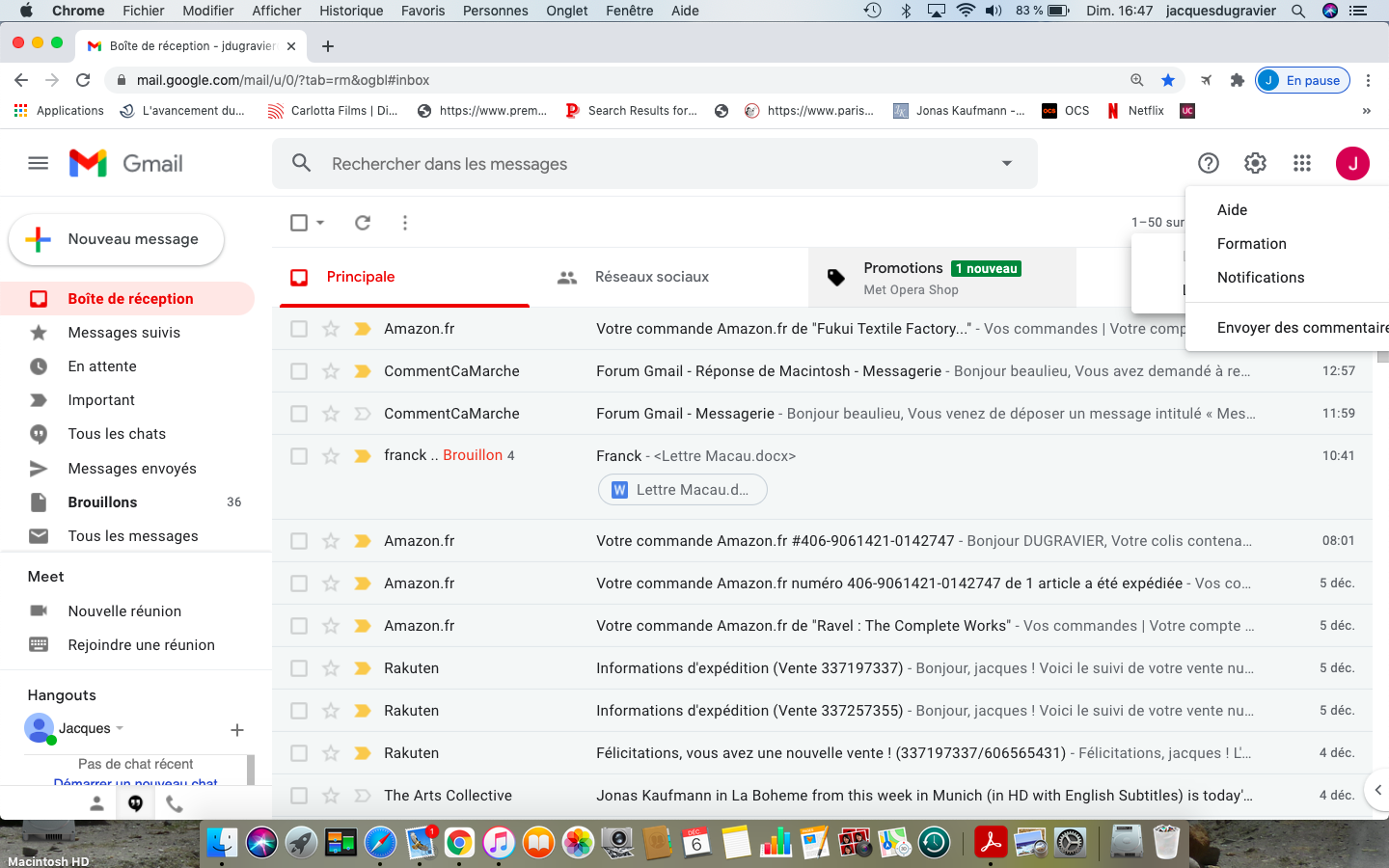This screenshot has height=868, width=1389.
Task: Launch Safari from the Dock
Action: pos(380,842)
